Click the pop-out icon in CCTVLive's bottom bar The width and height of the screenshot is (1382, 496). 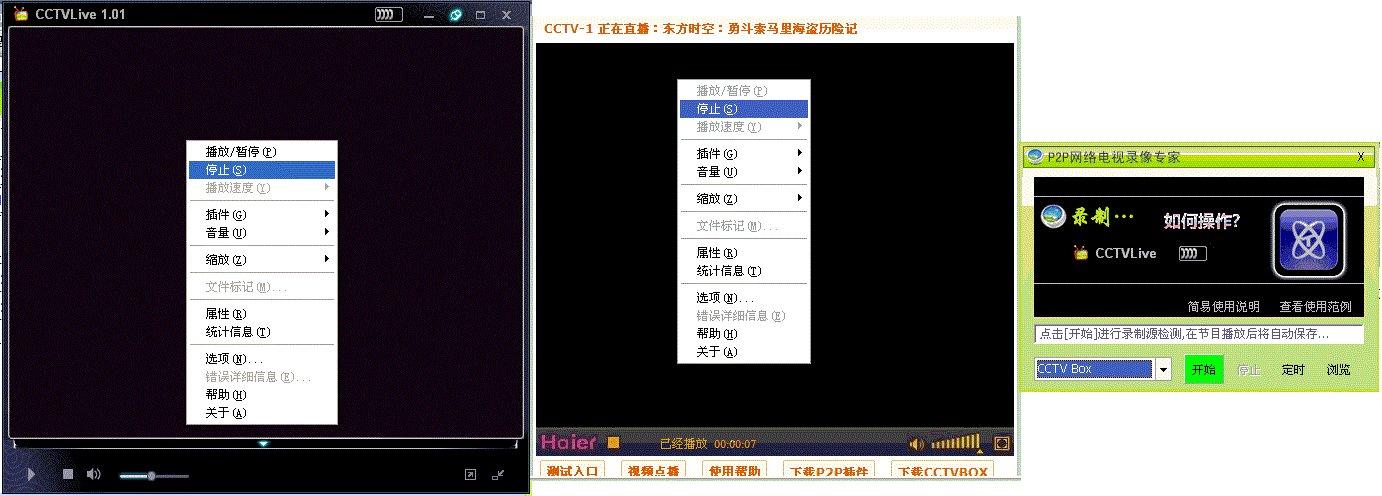471,475
